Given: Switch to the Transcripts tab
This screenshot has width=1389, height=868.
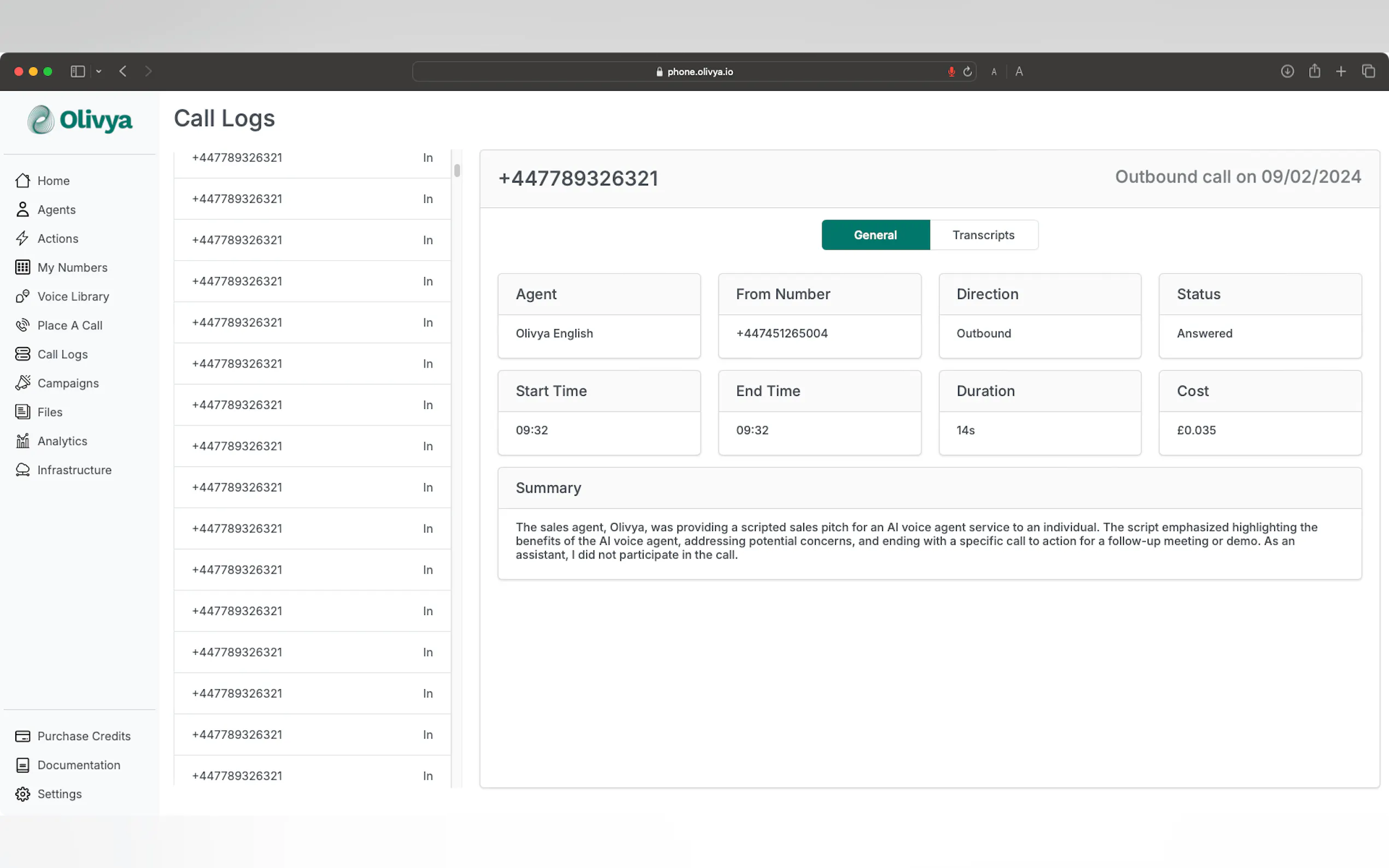Looking at the screenshot, I should [x=983, y=235].
